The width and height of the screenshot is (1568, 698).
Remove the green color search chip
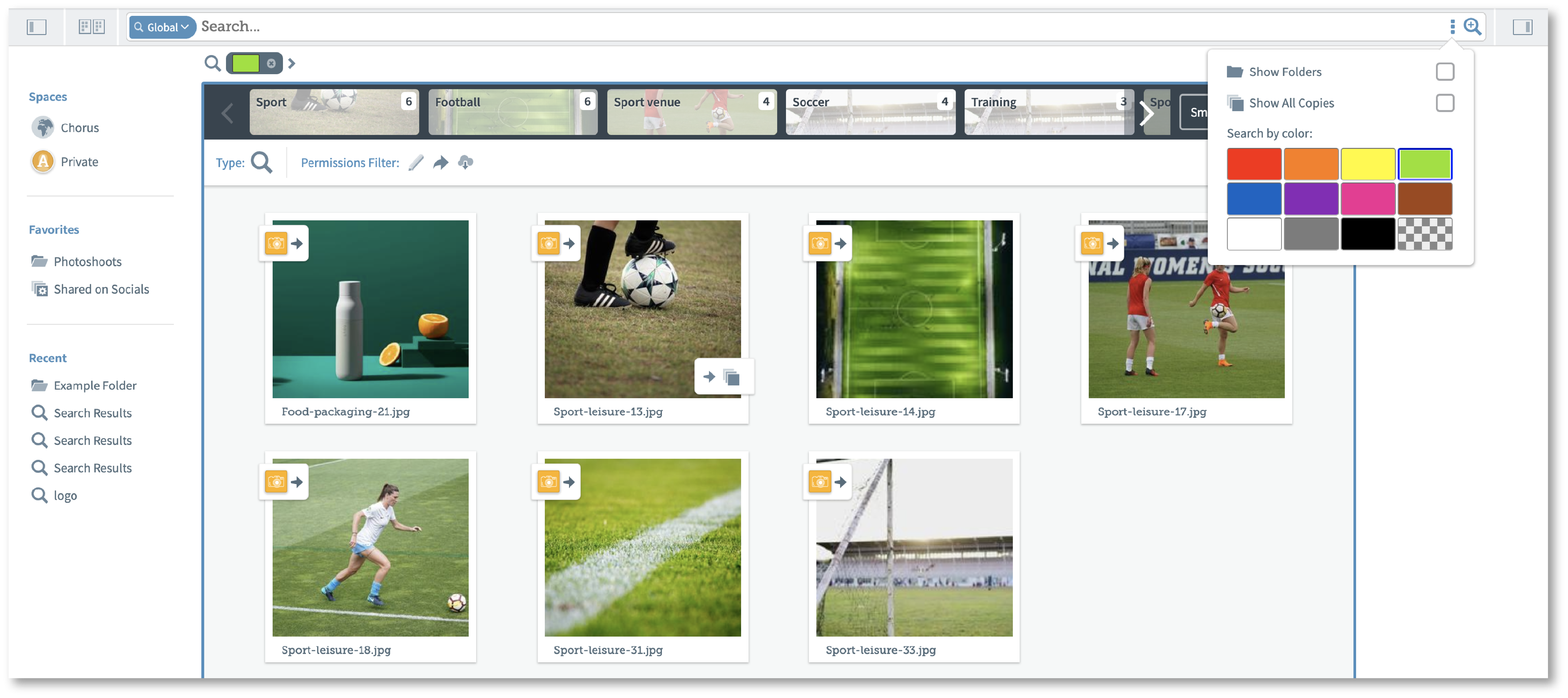(272, 63)
